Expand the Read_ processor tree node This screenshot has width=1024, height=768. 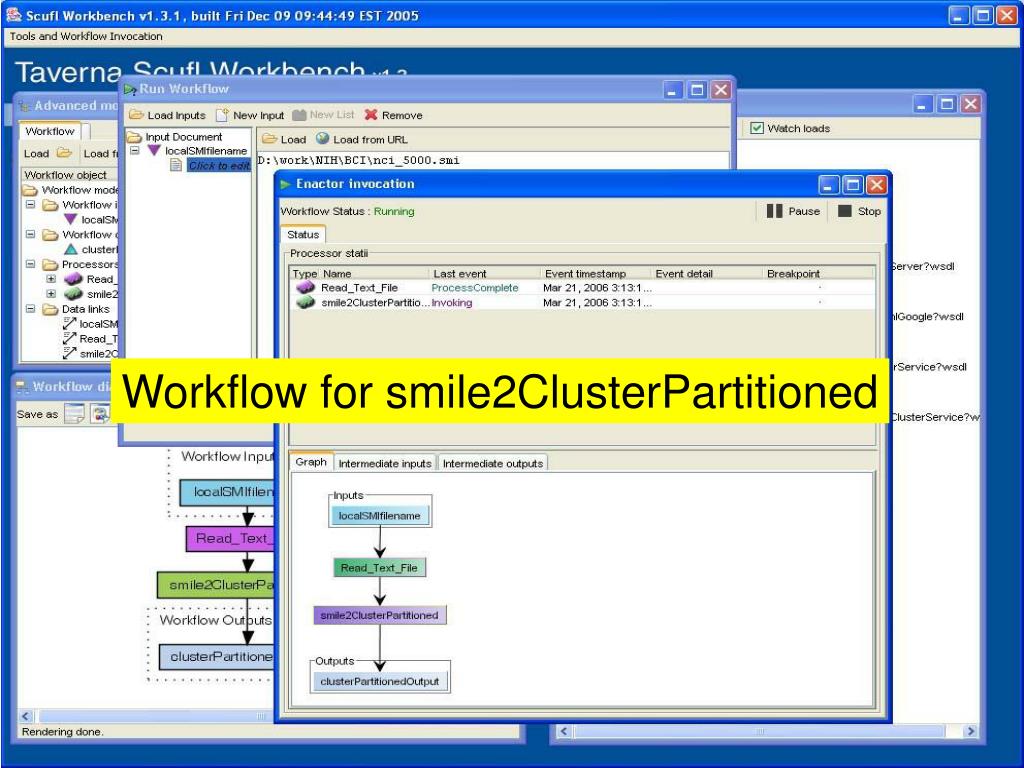pyautogui.click(x=51, y=279)
